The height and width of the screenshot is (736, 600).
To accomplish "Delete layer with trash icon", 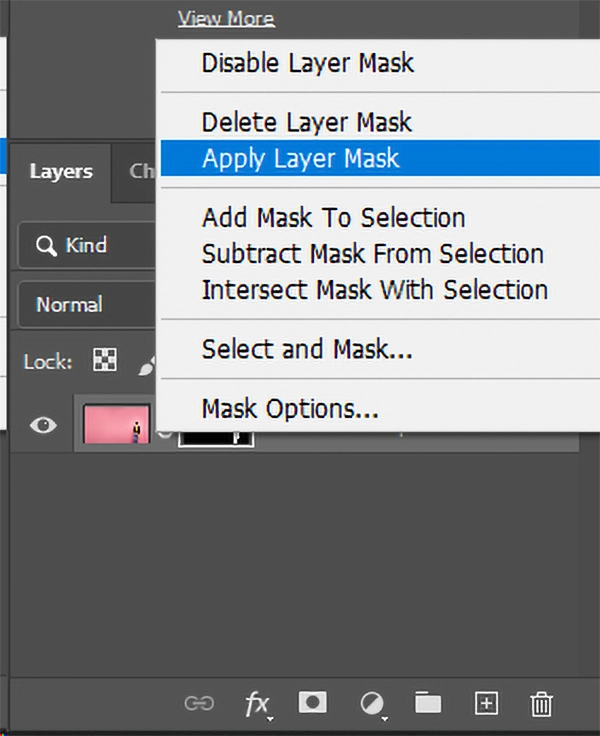I will (541, 704).
